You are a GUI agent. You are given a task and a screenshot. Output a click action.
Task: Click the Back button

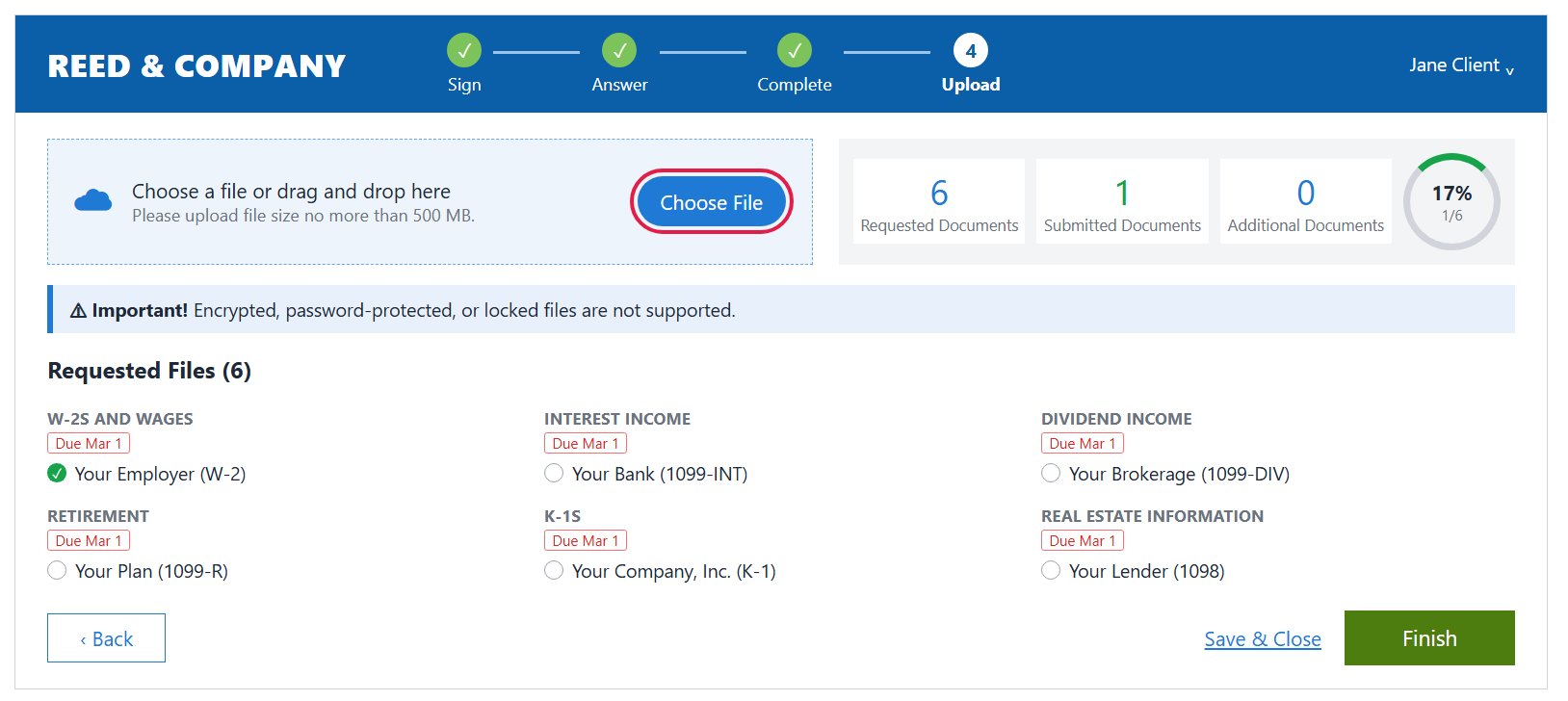click(x=106, y=638)
